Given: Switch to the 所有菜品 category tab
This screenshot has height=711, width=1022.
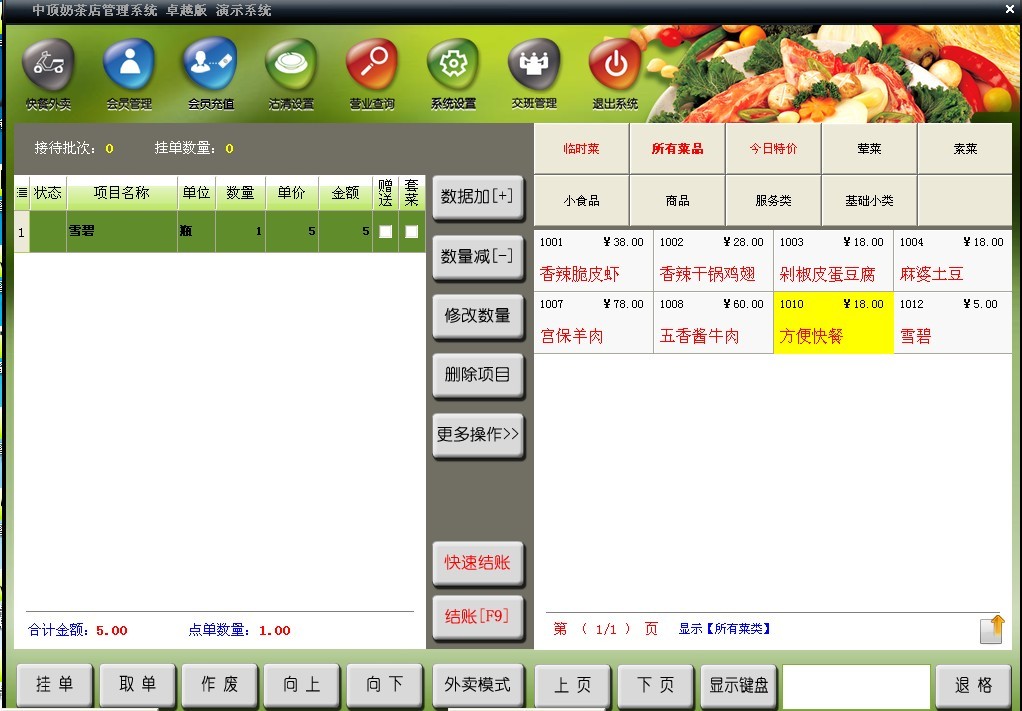Looking at the screenshot, I should [x=677, y=149].
